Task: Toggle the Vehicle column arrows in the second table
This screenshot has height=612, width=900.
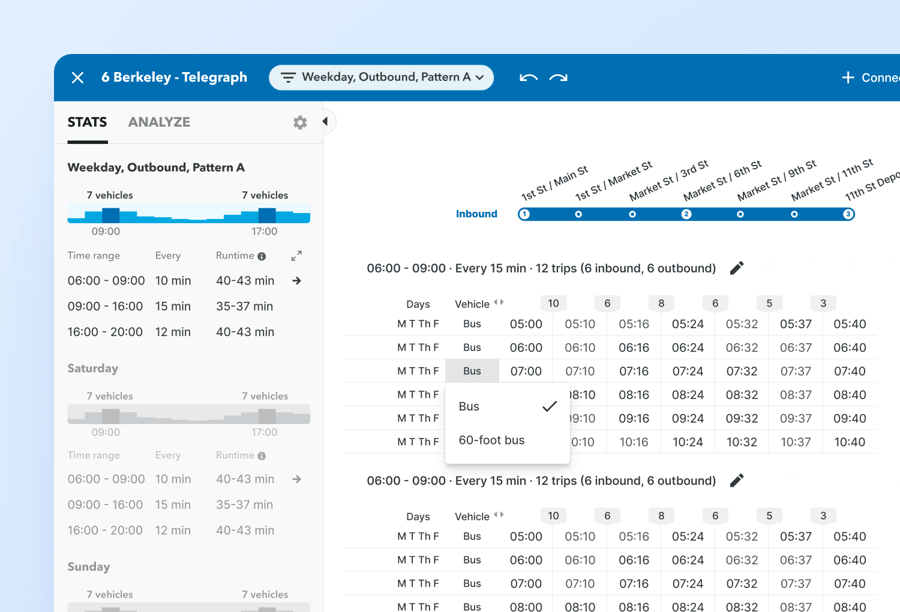Action: tap(499, 515)
